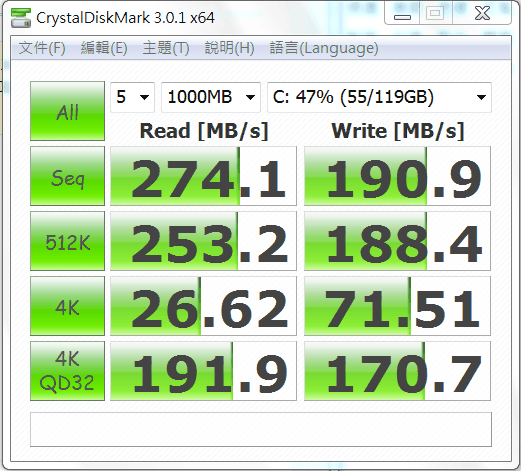Open the test size dropdown showing 1000MB
The image size is (521, 471).
pyautogui.click(x=211, y=97)
